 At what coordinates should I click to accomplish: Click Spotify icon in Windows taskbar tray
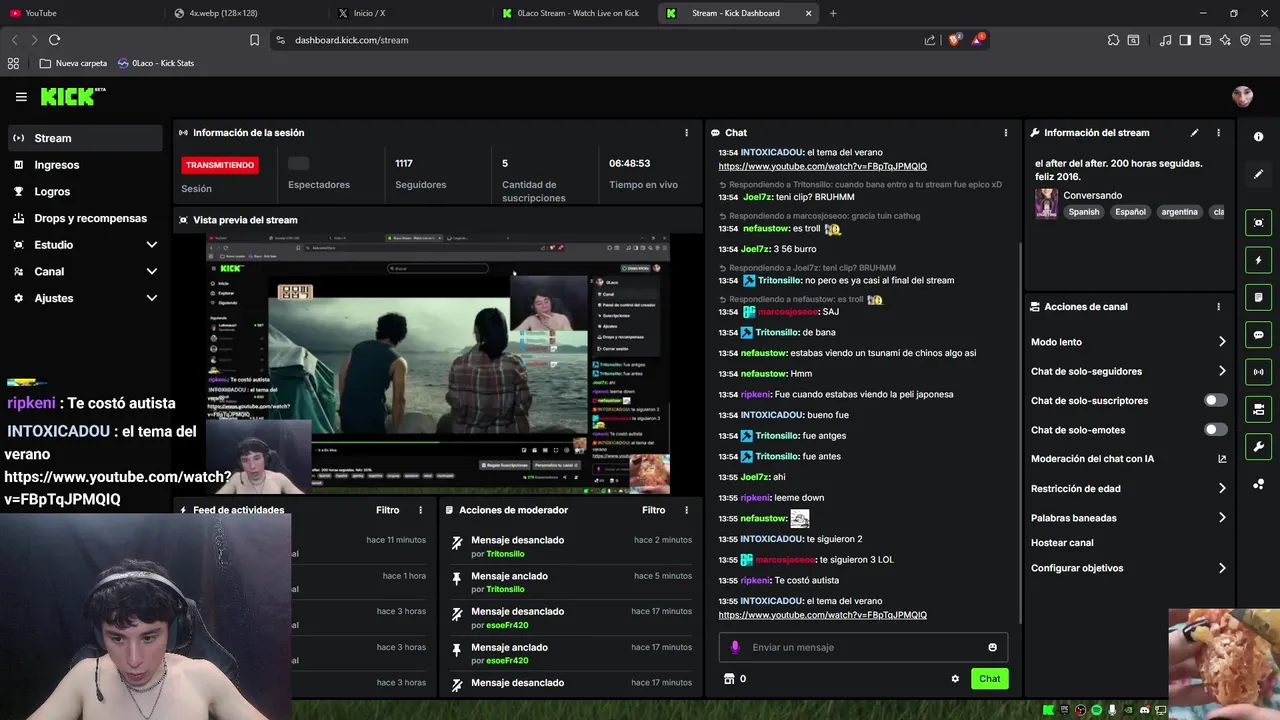point(1097,710)
